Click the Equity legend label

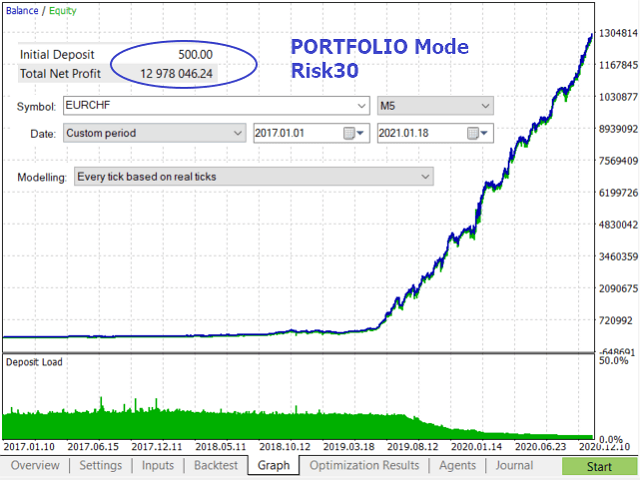click(x=63, y=11)
